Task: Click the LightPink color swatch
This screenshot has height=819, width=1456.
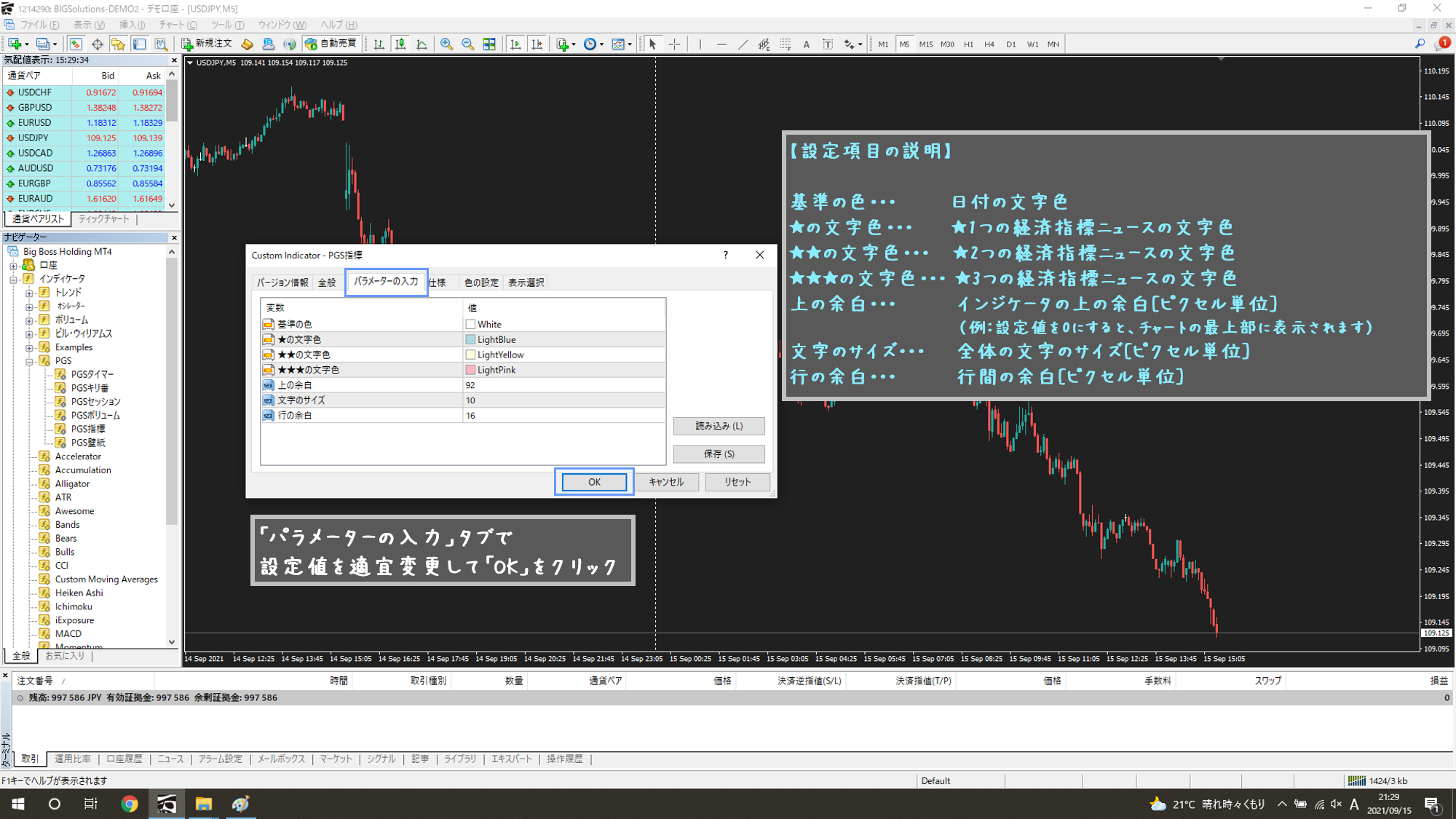Action: click(470, 370)
